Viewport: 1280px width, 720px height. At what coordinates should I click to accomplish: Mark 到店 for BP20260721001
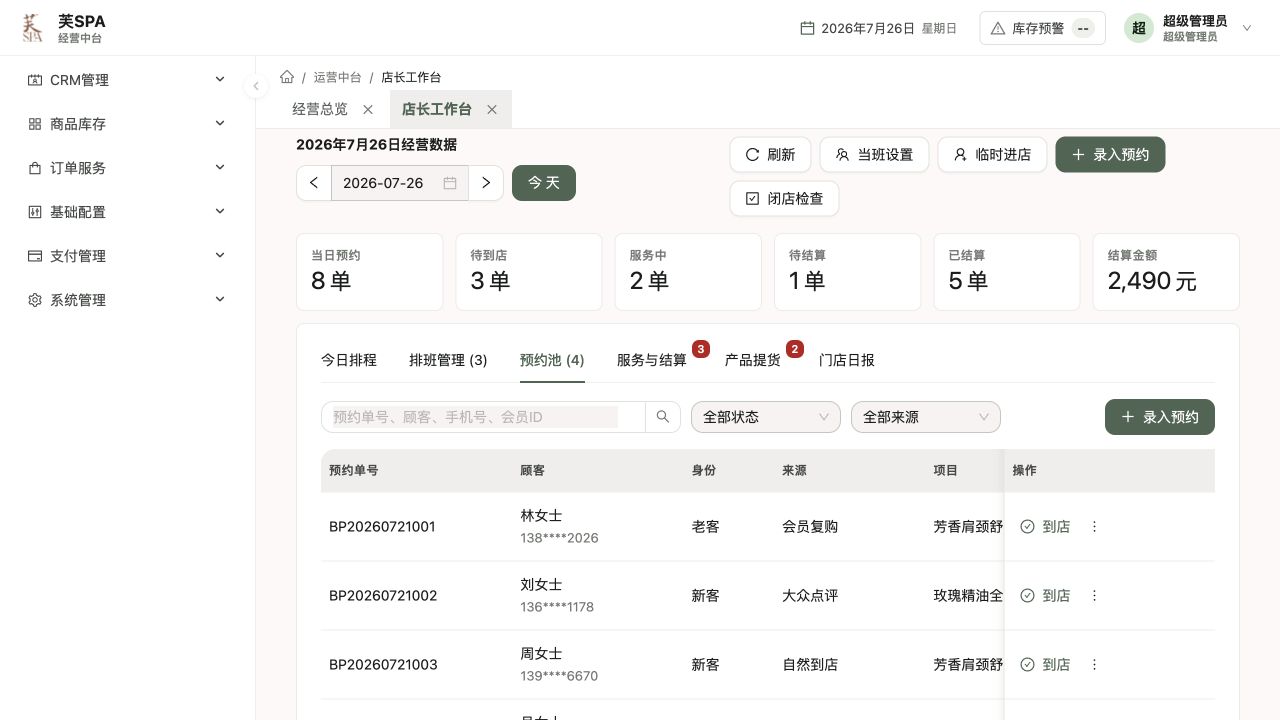[1045, 527]
